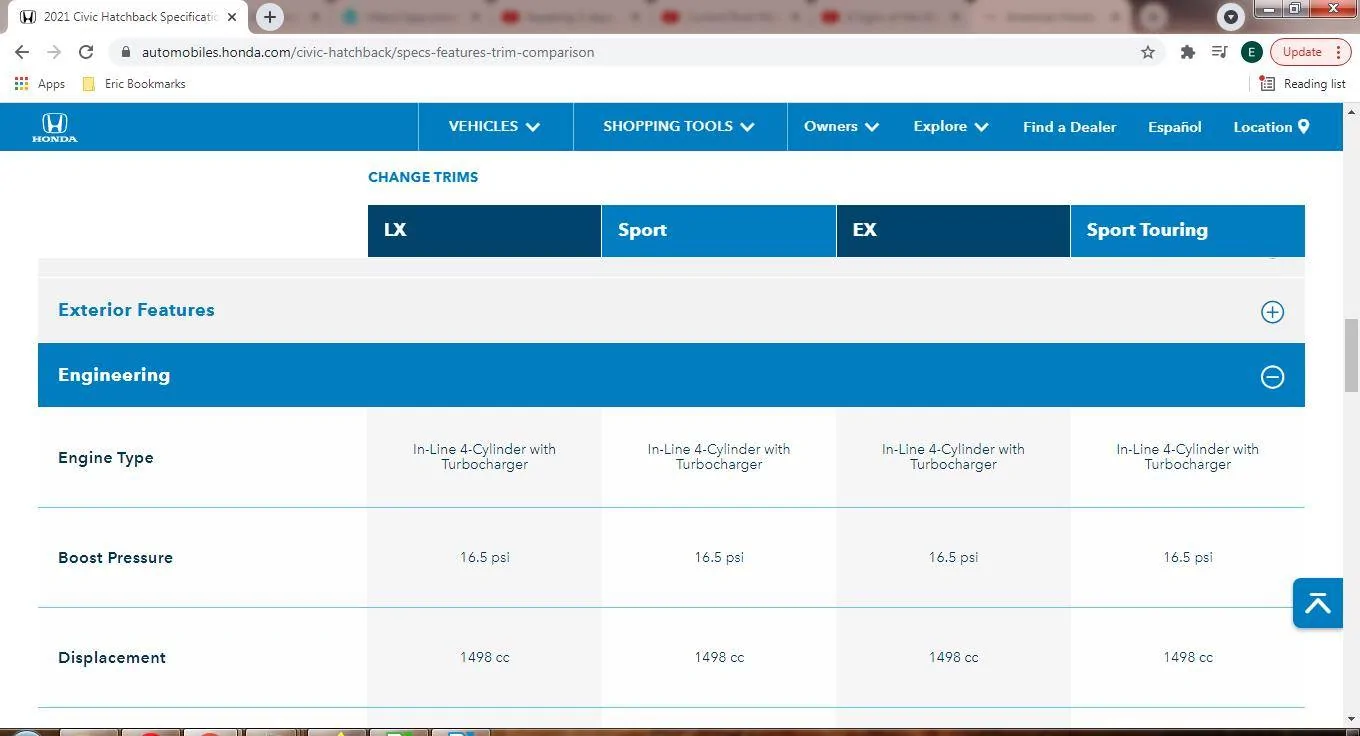Open the media controls playlist icon

[1220, 52]
